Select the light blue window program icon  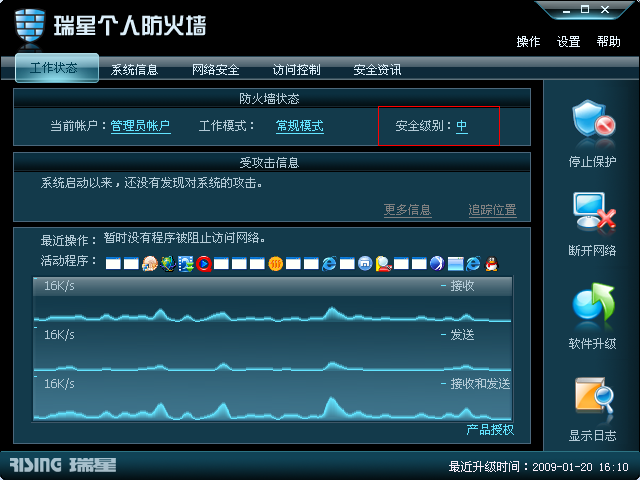coord(456,264)
